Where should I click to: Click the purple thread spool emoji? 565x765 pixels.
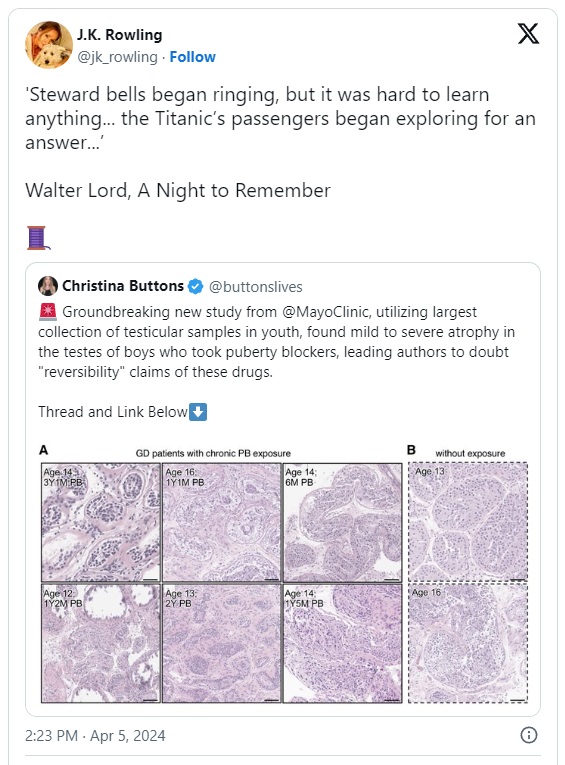(38, 238)
